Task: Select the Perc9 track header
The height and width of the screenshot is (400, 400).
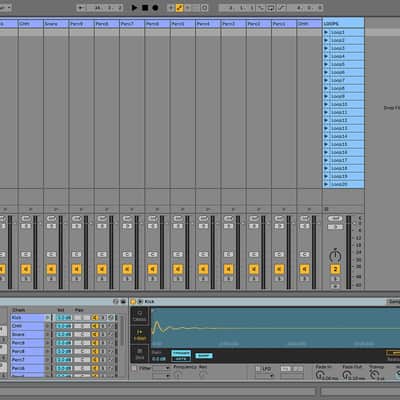Action: pyautogui.click(x=81, y=24)
